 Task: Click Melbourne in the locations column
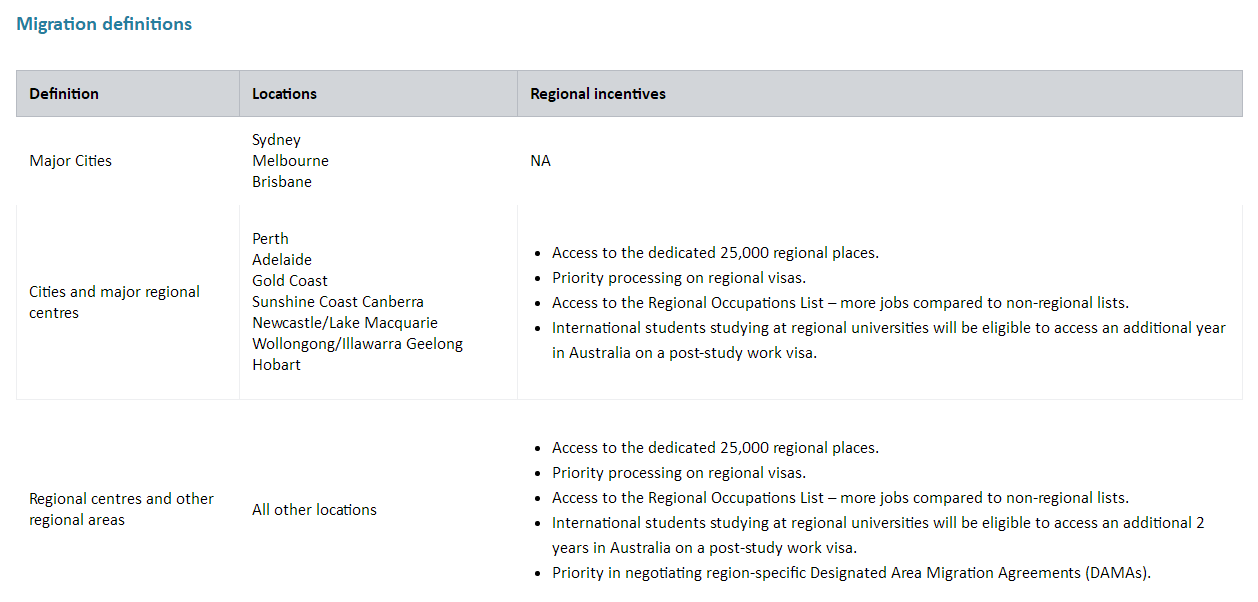pyautogui.click(x=290, y=161)
